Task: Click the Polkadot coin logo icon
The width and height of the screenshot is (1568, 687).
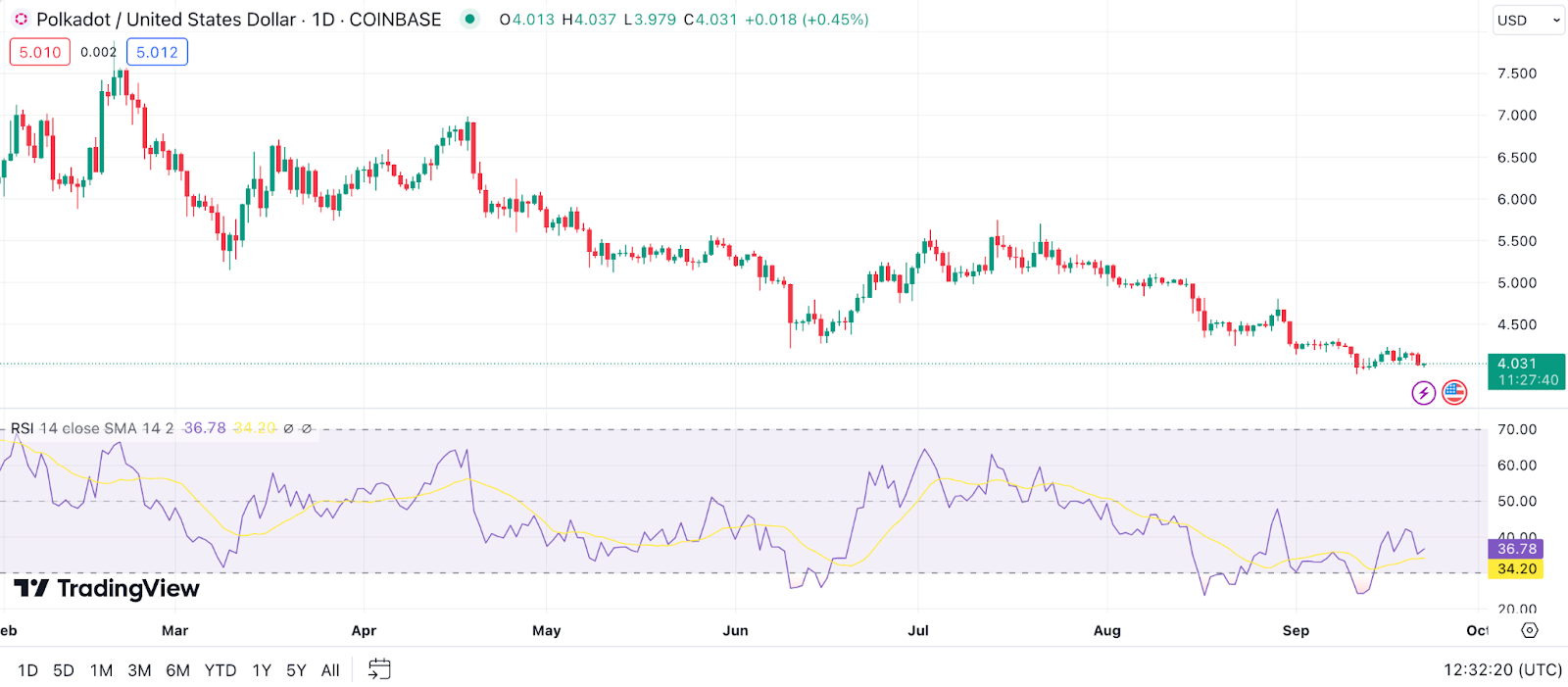Action: pos(21,20)
